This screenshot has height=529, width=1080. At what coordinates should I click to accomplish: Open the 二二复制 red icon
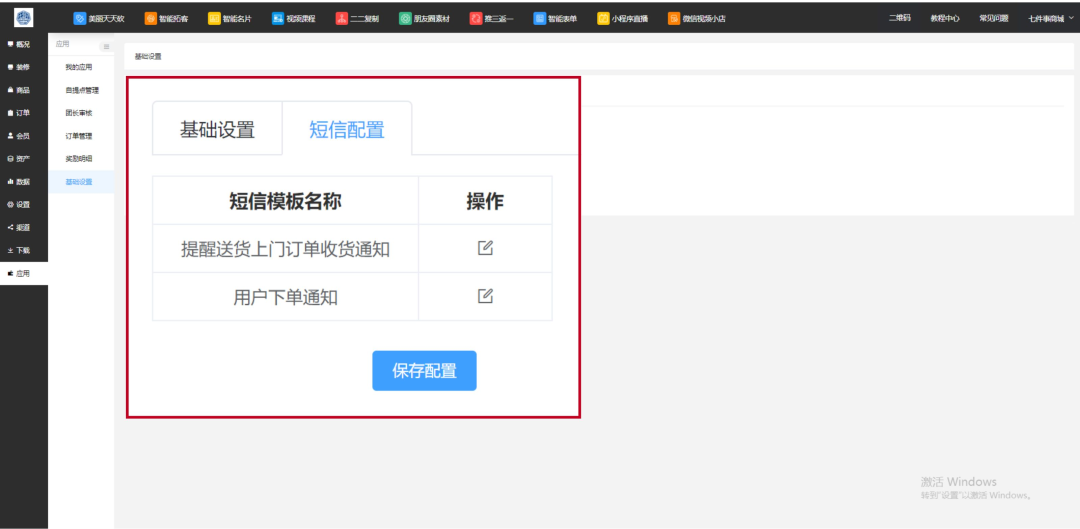click(x=342, y=19)
